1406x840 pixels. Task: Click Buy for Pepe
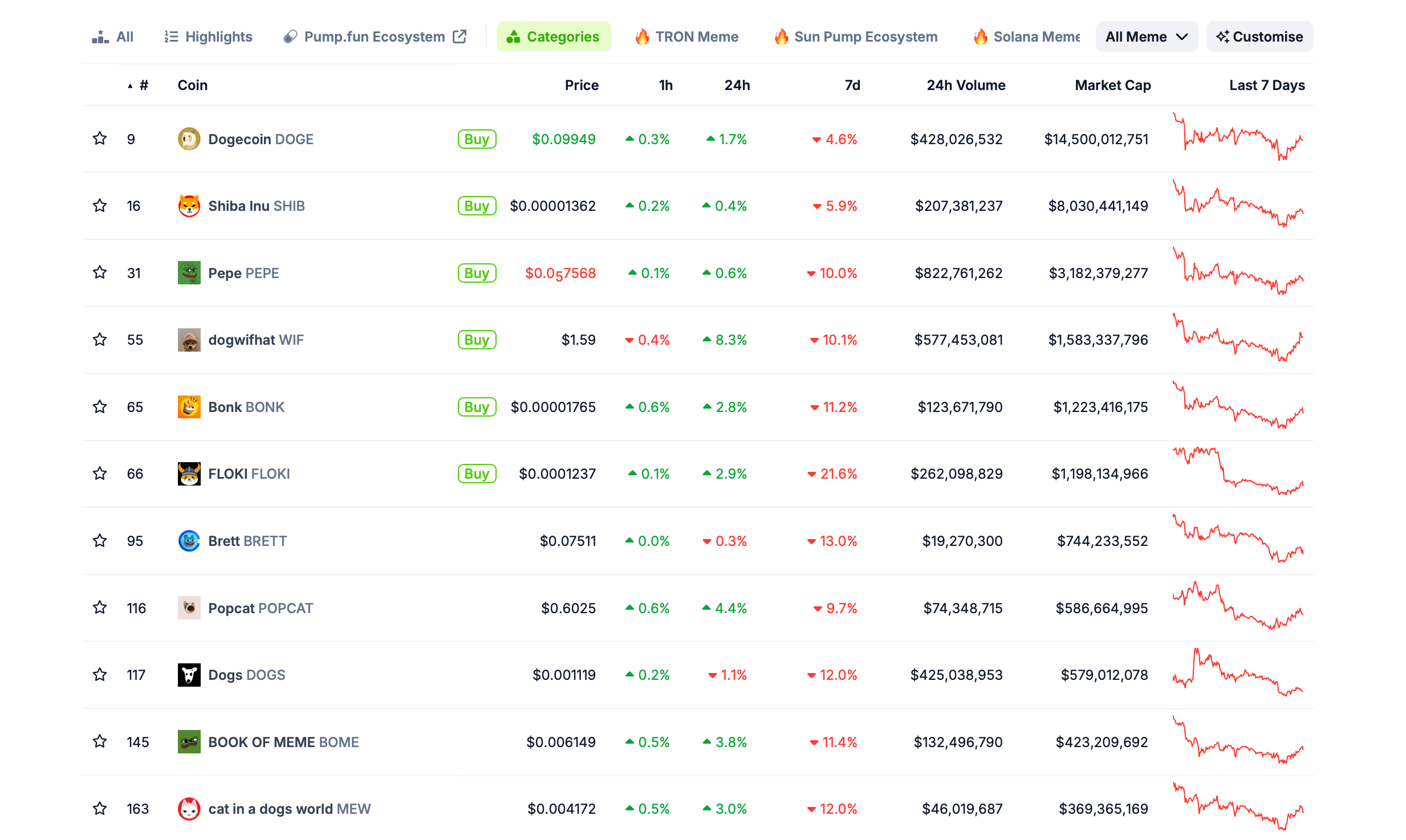[477, 273]
